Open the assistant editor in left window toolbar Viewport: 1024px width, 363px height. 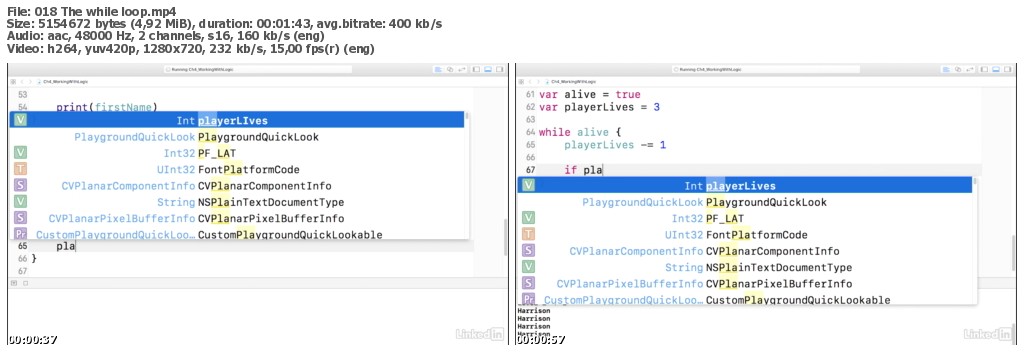click(x=450, y=69)
